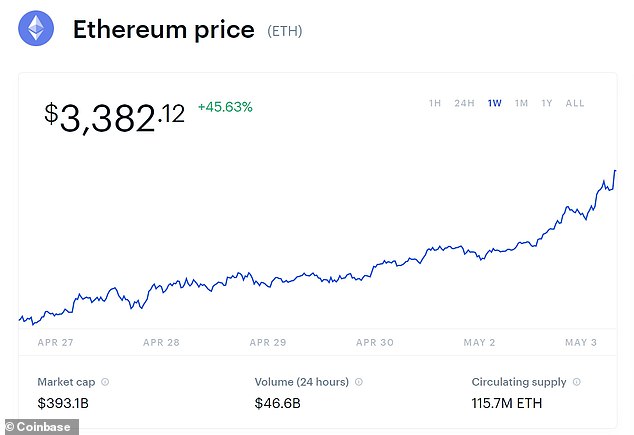The height and width of the screenshot is (435, 634).
Task: Select the 24H time range
Action: [x=464, y=103]
